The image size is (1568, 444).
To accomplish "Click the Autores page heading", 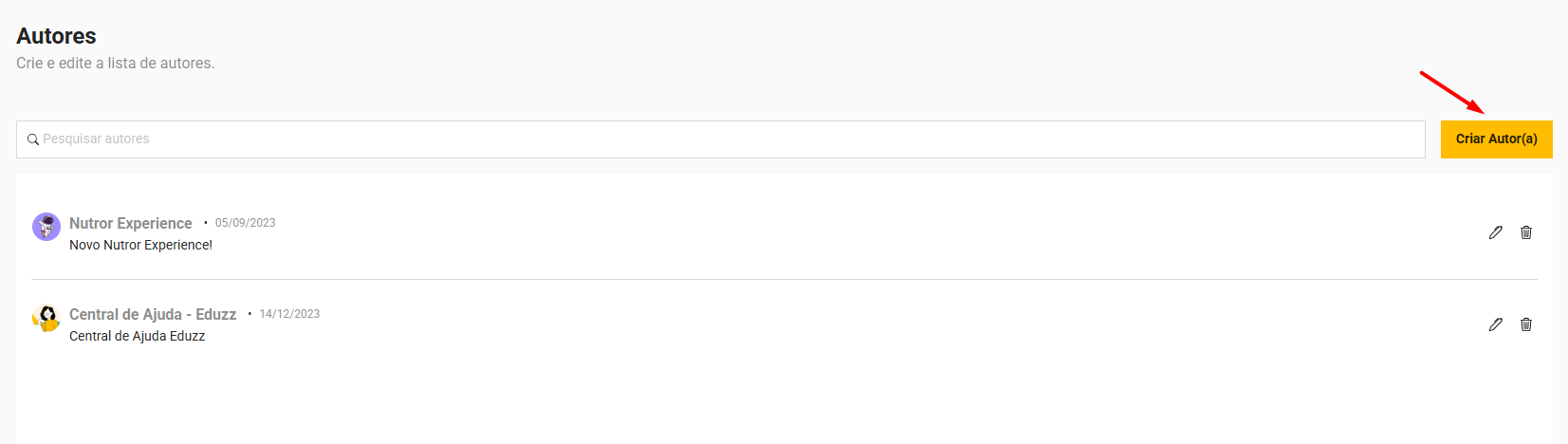I will pos(56,36).
